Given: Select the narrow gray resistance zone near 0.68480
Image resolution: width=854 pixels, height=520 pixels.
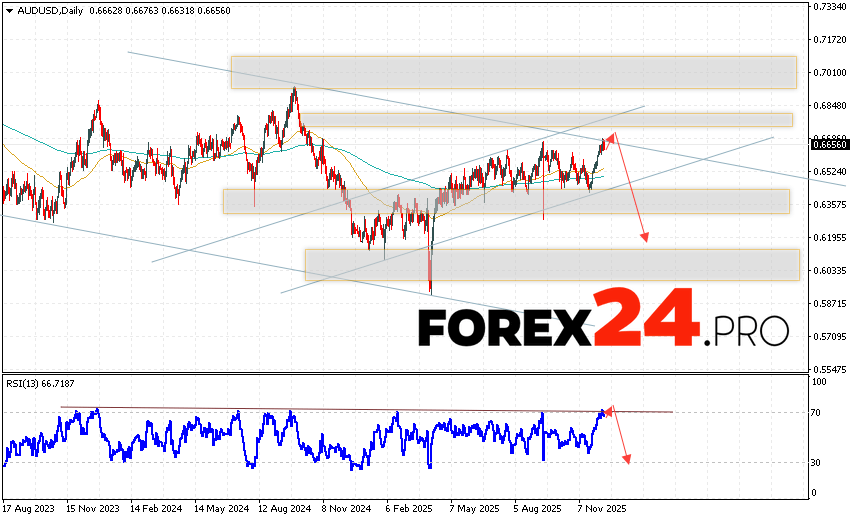Looking at the screenshot, I should pos(548,120).
